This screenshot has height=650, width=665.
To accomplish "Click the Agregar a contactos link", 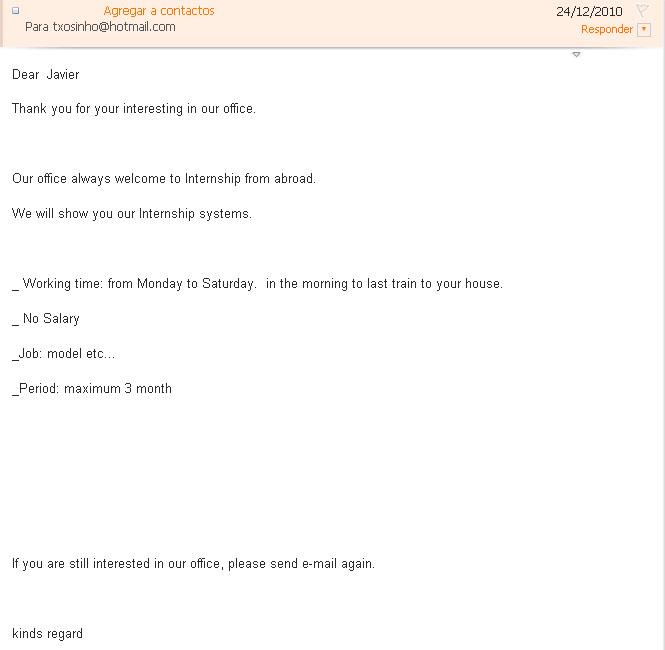I will click(159, 11).
